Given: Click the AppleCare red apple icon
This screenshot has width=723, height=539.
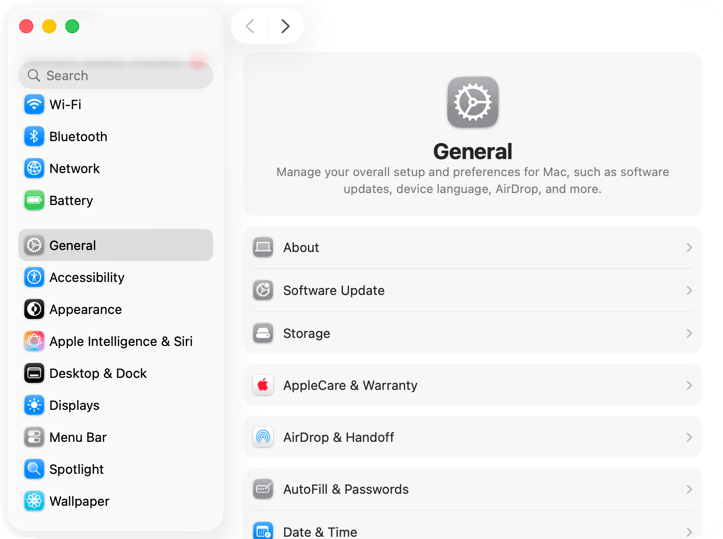Looking at the screenshot, I should point(263,385).
